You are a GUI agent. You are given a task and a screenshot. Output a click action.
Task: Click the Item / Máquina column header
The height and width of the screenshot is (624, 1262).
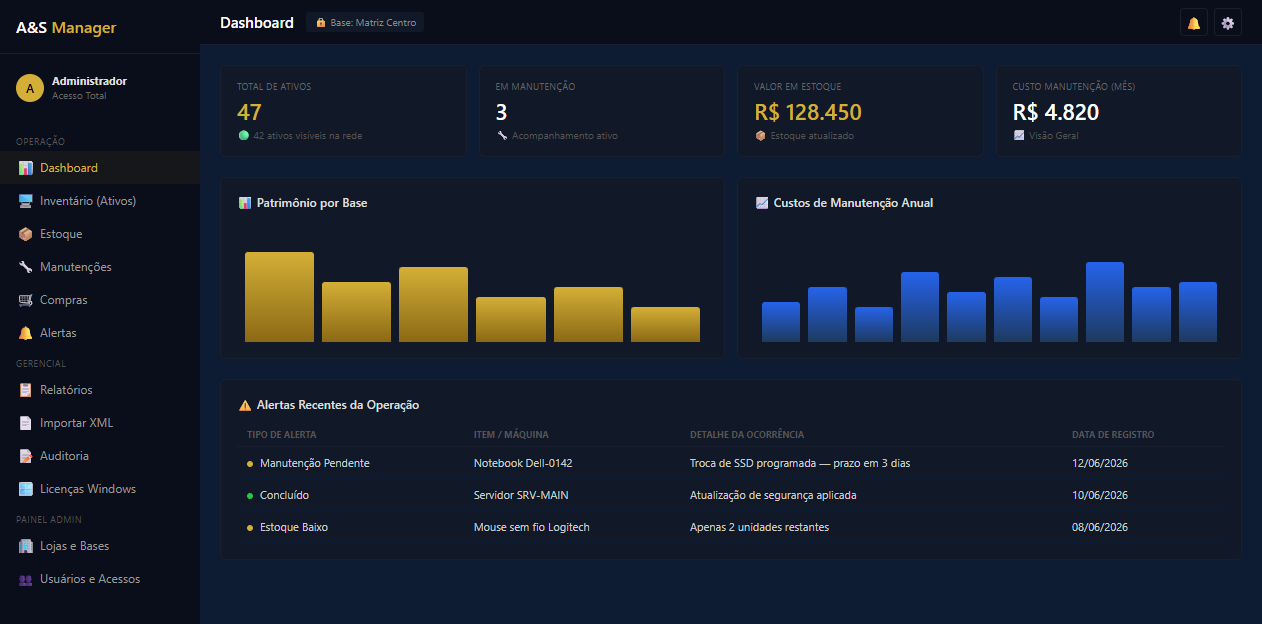point(511,435)
